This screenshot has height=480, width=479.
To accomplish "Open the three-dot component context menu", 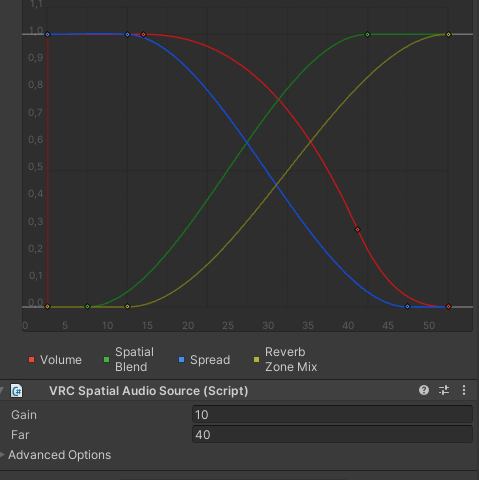I will 464,390.
